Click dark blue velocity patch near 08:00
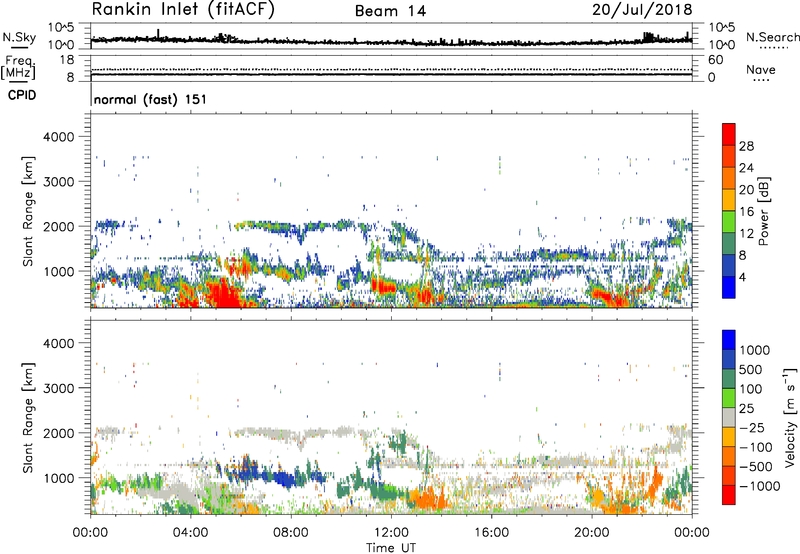The width and height of the screenshot is (800, 554). [x=285, y=479]
